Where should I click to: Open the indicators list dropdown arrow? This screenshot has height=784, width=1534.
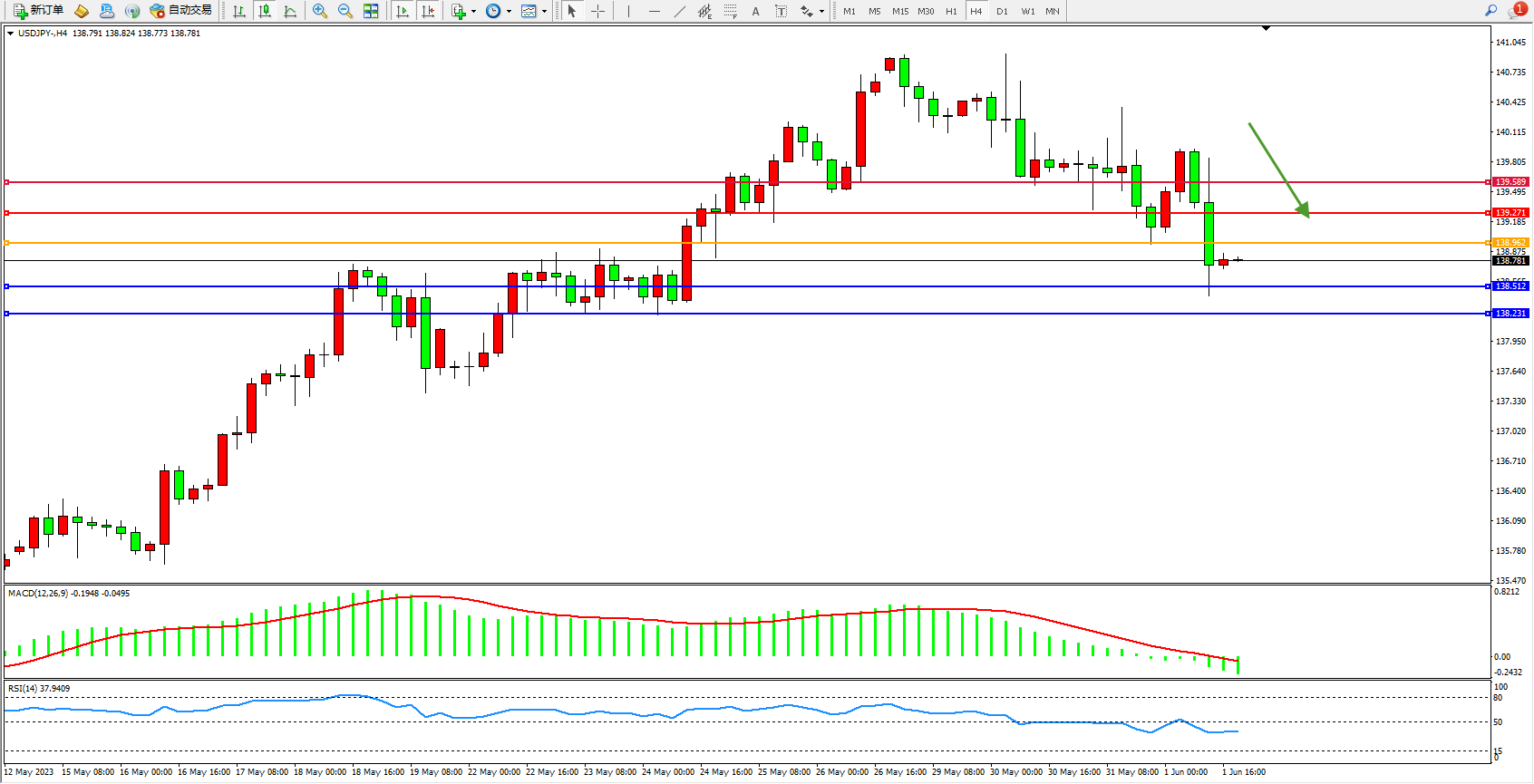473,12
